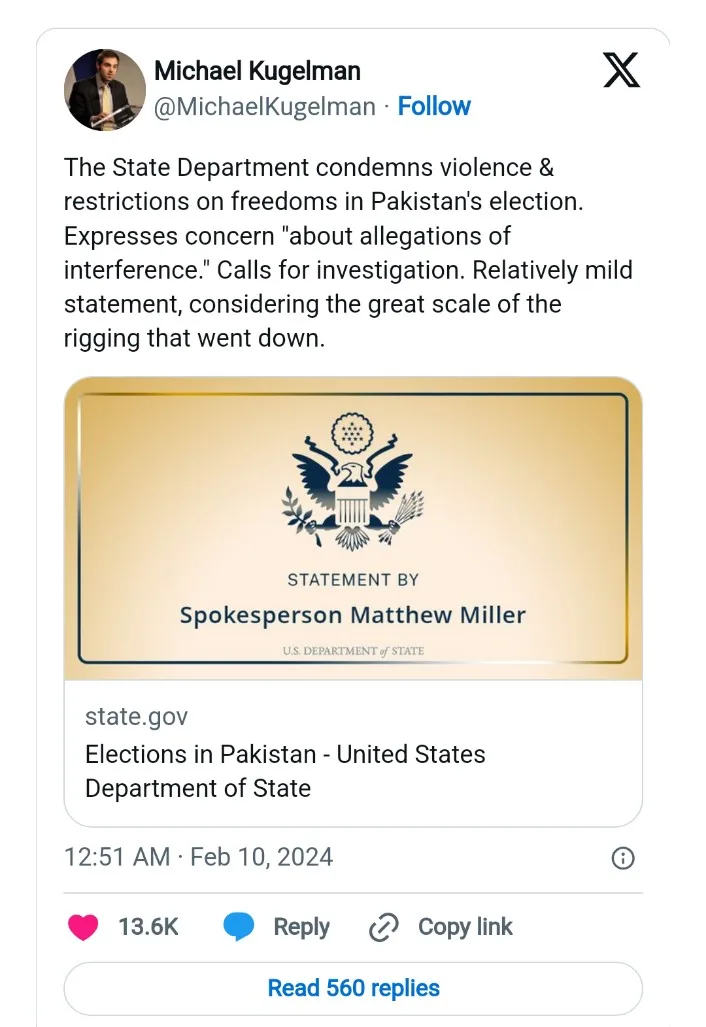
Task: Click the 12:51 AM Feb 10, 2024 timestamp
Action: coord(198,857)
